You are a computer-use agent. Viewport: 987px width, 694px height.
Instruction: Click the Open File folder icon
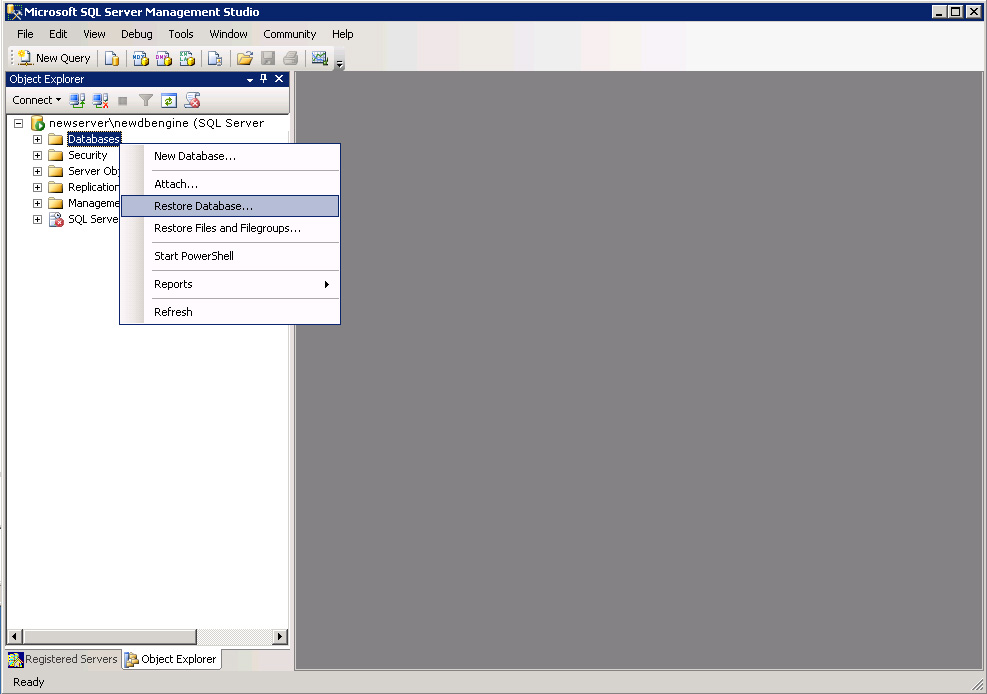point(245,59)
